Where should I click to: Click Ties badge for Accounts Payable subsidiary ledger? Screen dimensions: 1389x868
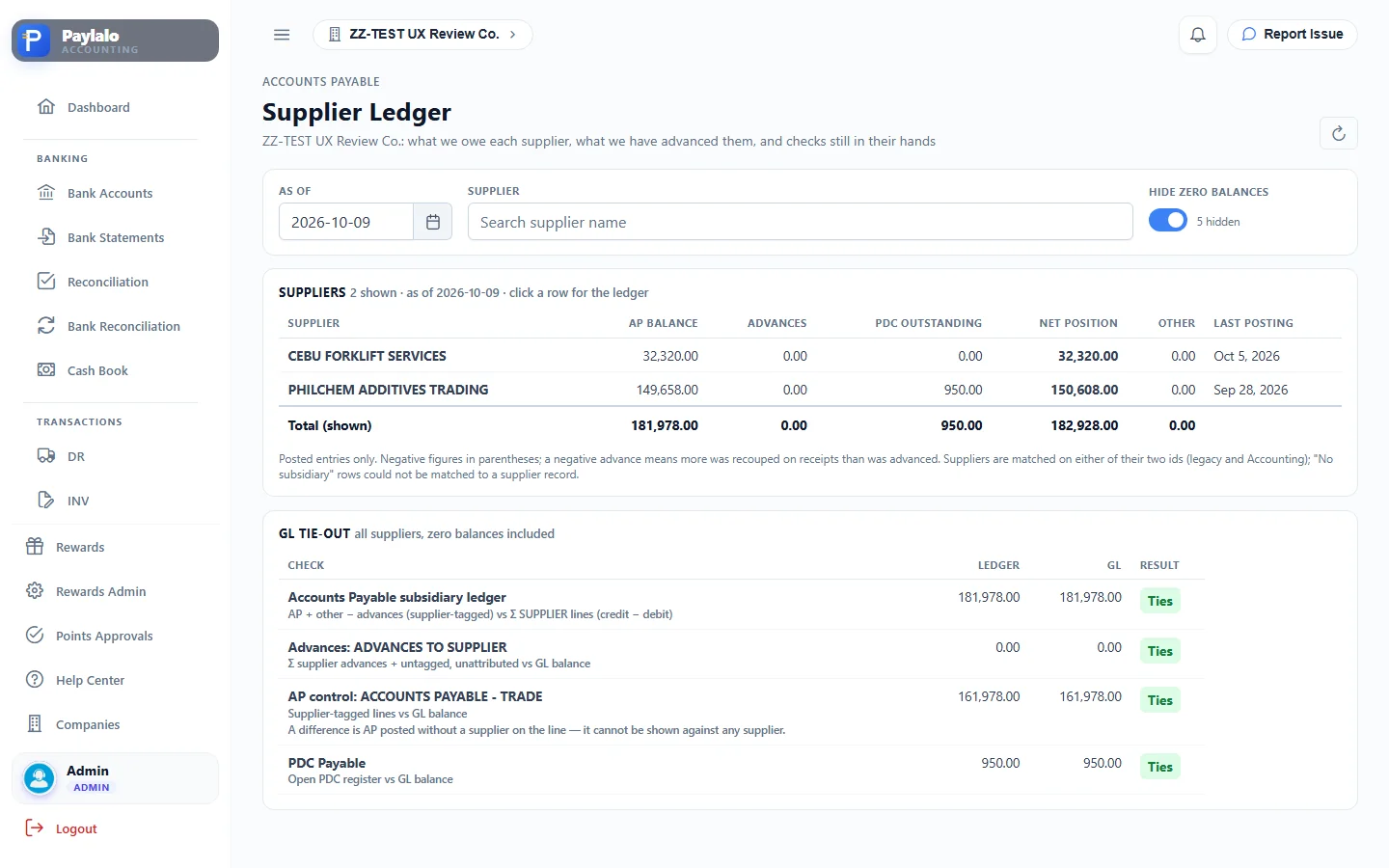[x=1160, y=601]
